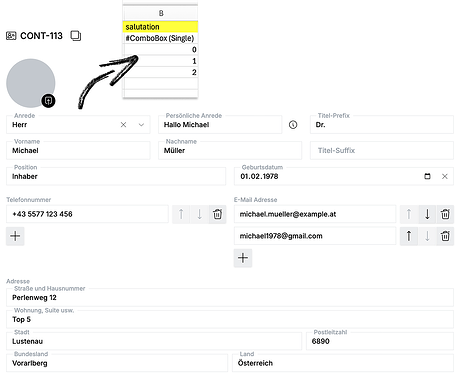Viewport: 460px width, 375px height.
Task: Click the Land field Österreich
Action: click(343, 363)
